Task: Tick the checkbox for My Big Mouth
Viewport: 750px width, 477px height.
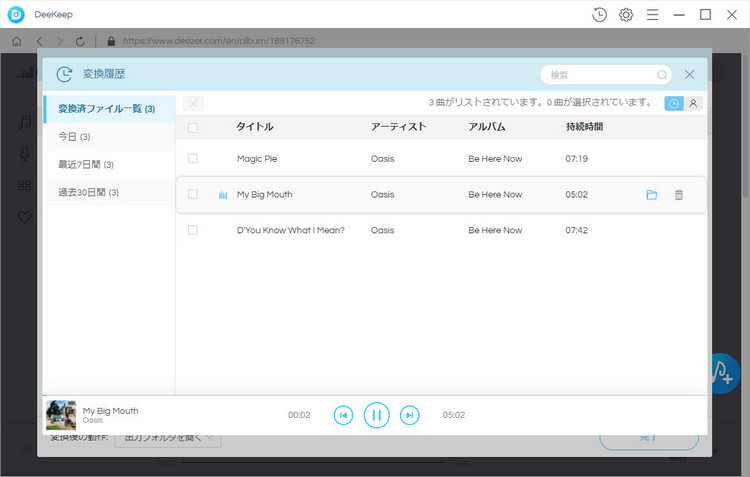Action: pos(193,194)
